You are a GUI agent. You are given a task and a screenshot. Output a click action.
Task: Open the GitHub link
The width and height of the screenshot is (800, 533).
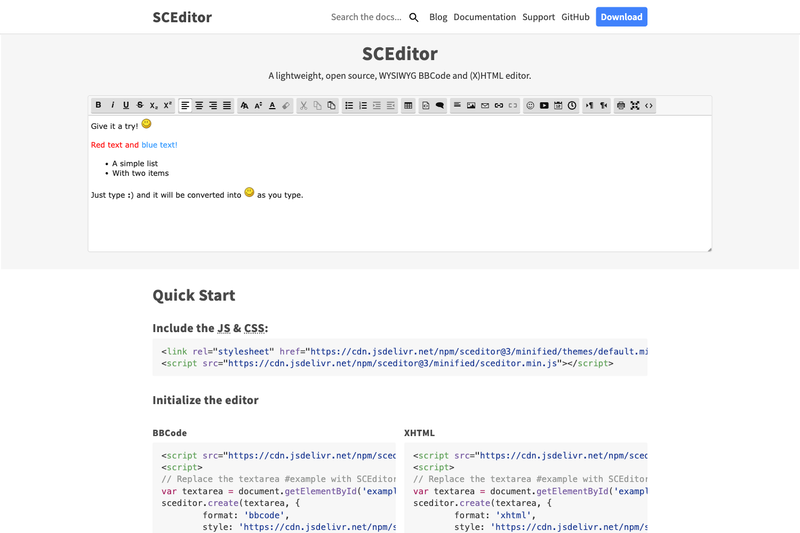[575, 17]
